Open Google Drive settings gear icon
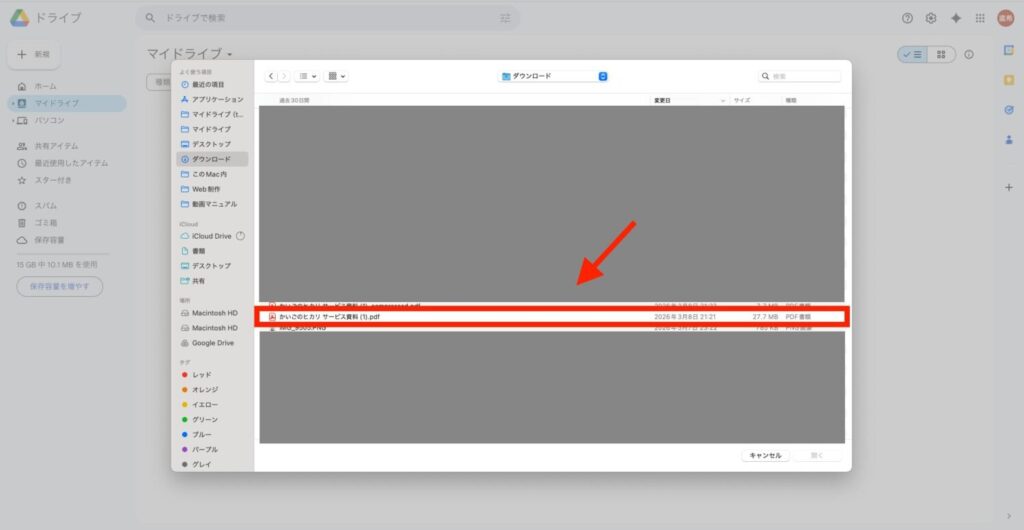The width and height of the screenshot is (1024, 530). 931,18
